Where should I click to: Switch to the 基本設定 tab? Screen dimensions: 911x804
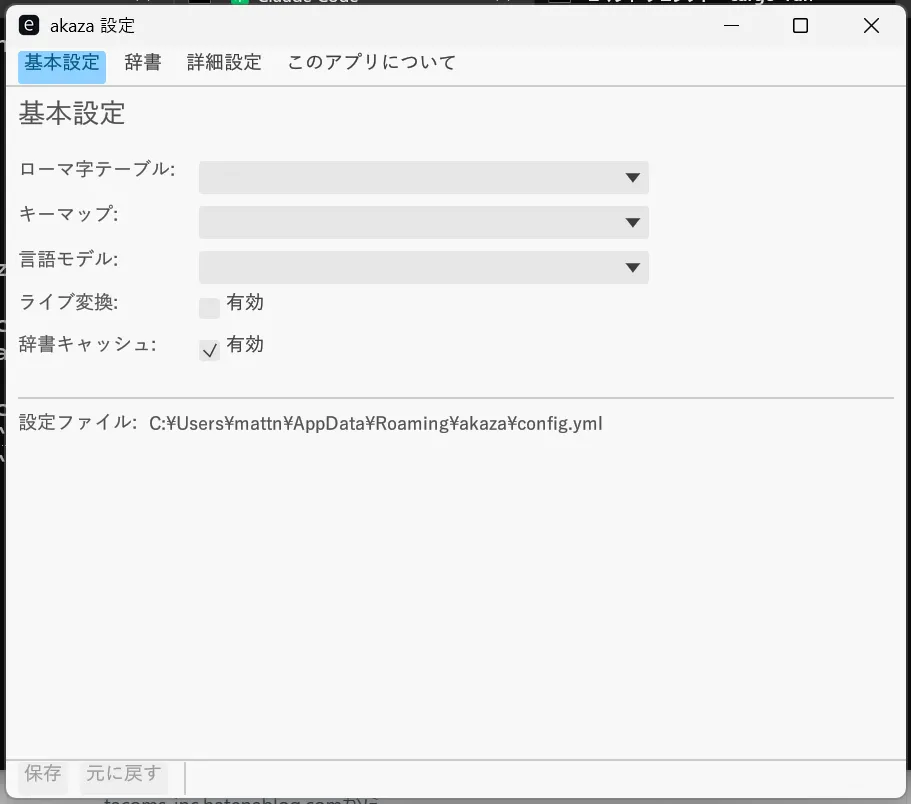point(62,67)
